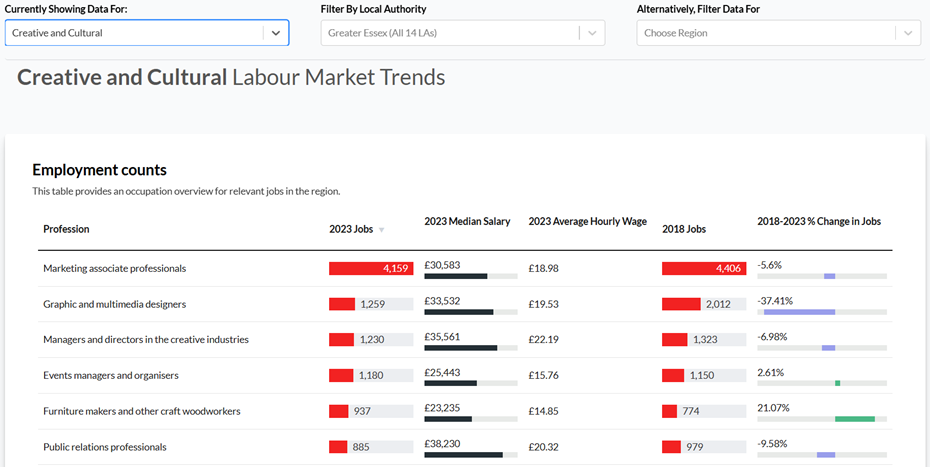Click the 2023 Average Hourly Wage header
930x467 pixels.
point(587,221)
